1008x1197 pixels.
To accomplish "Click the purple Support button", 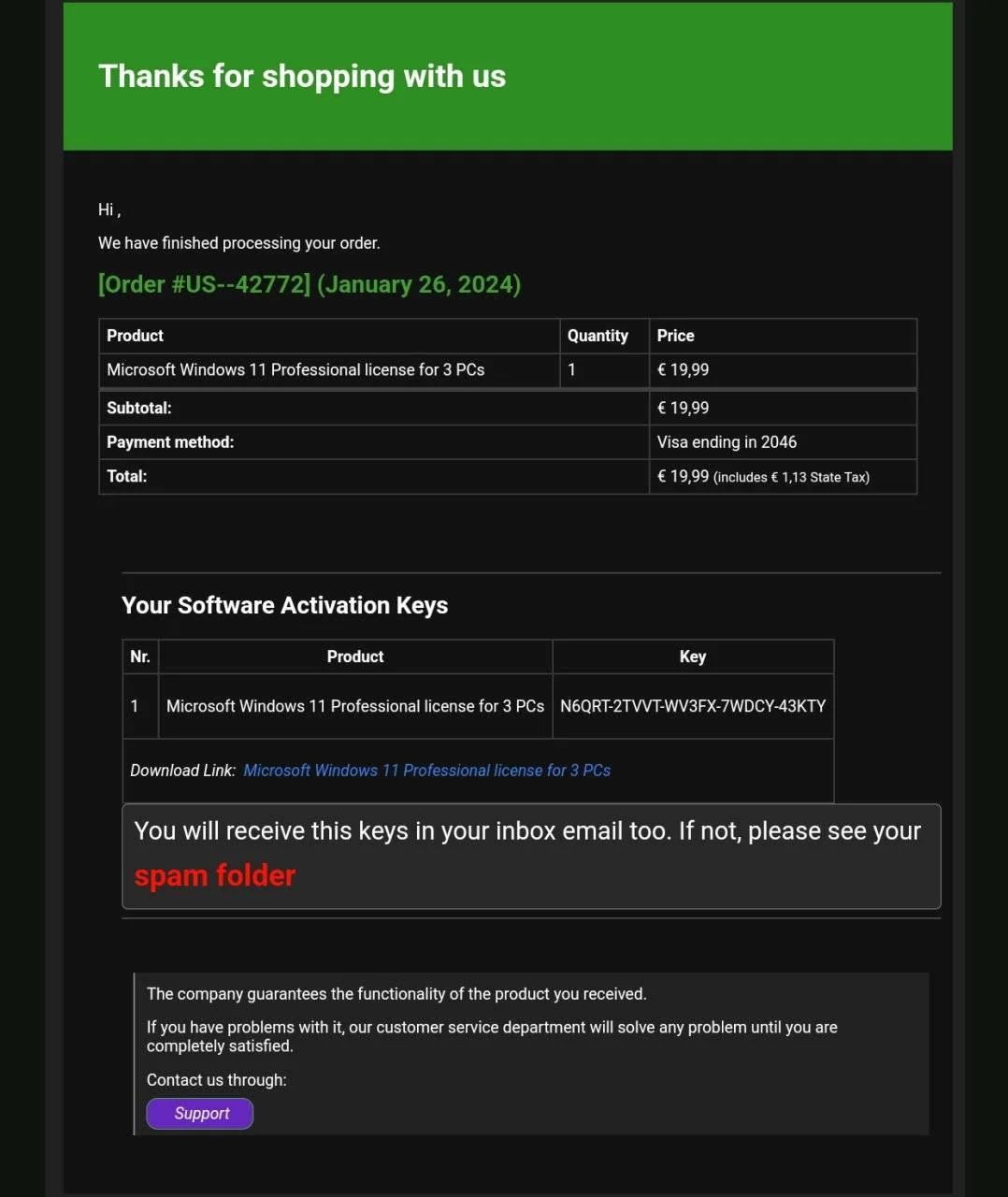I will [200, 1114].
